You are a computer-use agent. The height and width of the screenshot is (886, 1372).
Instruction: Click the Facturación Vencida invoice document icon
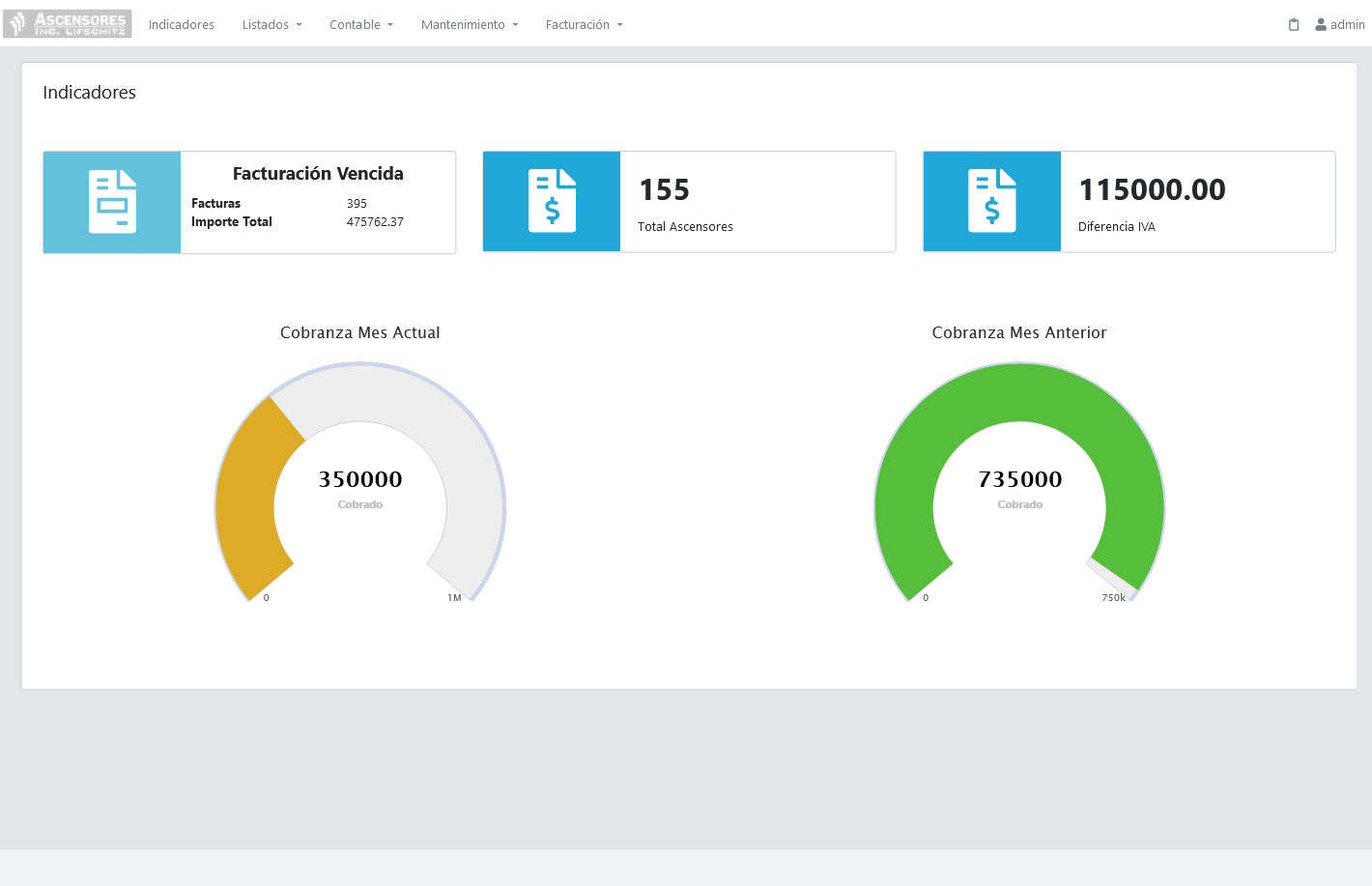point(112,202)
